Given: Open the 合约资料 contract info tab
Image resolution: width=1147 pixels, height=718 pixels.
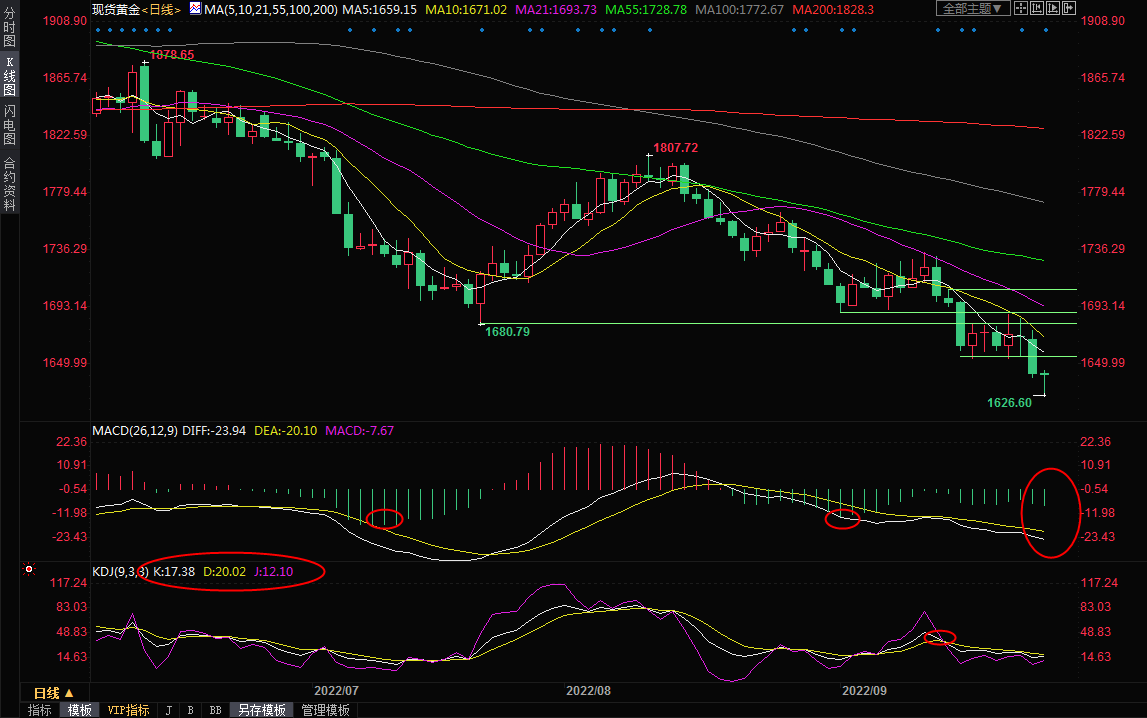Looking at the screenshot, I should pos(9,183).
